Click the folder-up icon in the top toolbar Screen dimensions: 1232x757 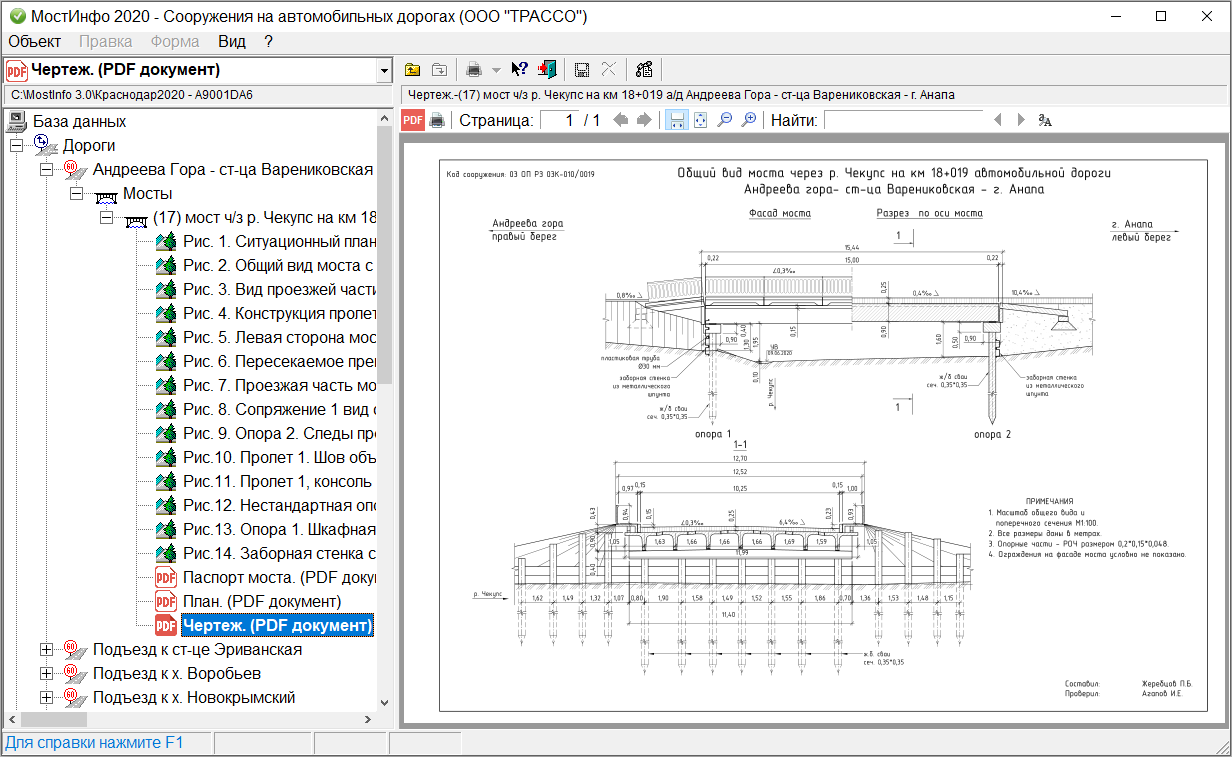[412, 69]
